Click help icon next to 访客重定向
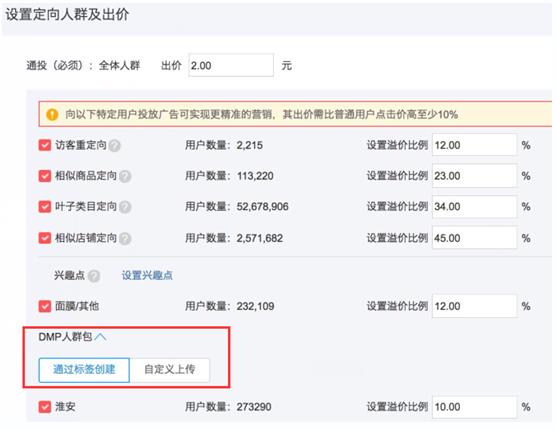556x430 pixels. pyautogui.click(x=114, y=146)
